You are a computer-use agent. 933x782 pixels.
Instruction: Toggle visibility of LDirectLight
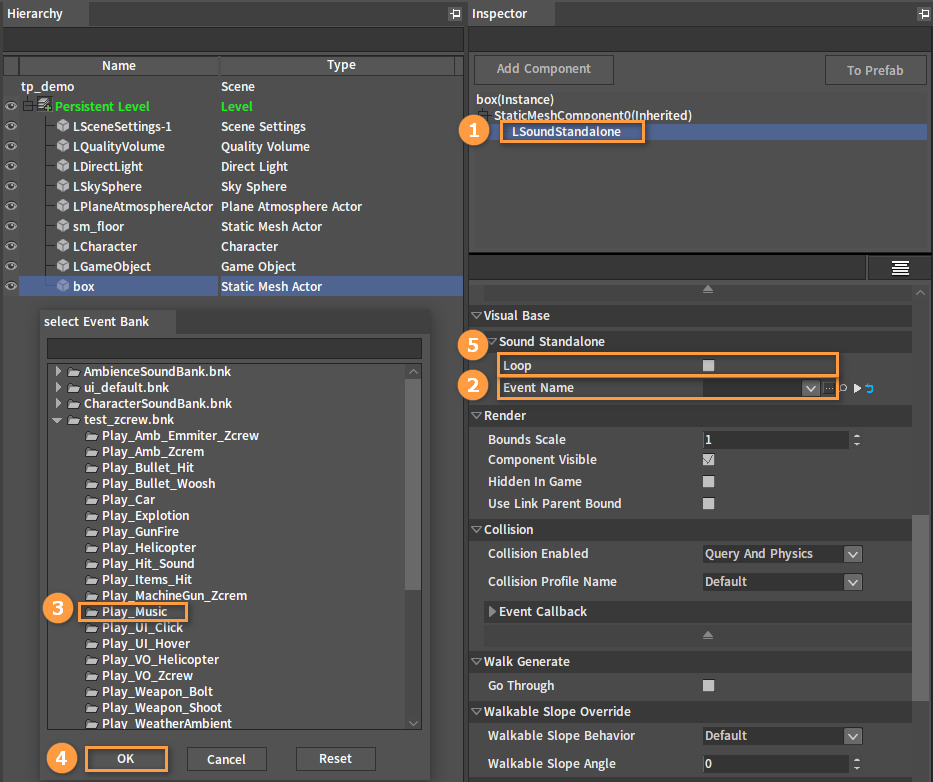coord(11,166)
